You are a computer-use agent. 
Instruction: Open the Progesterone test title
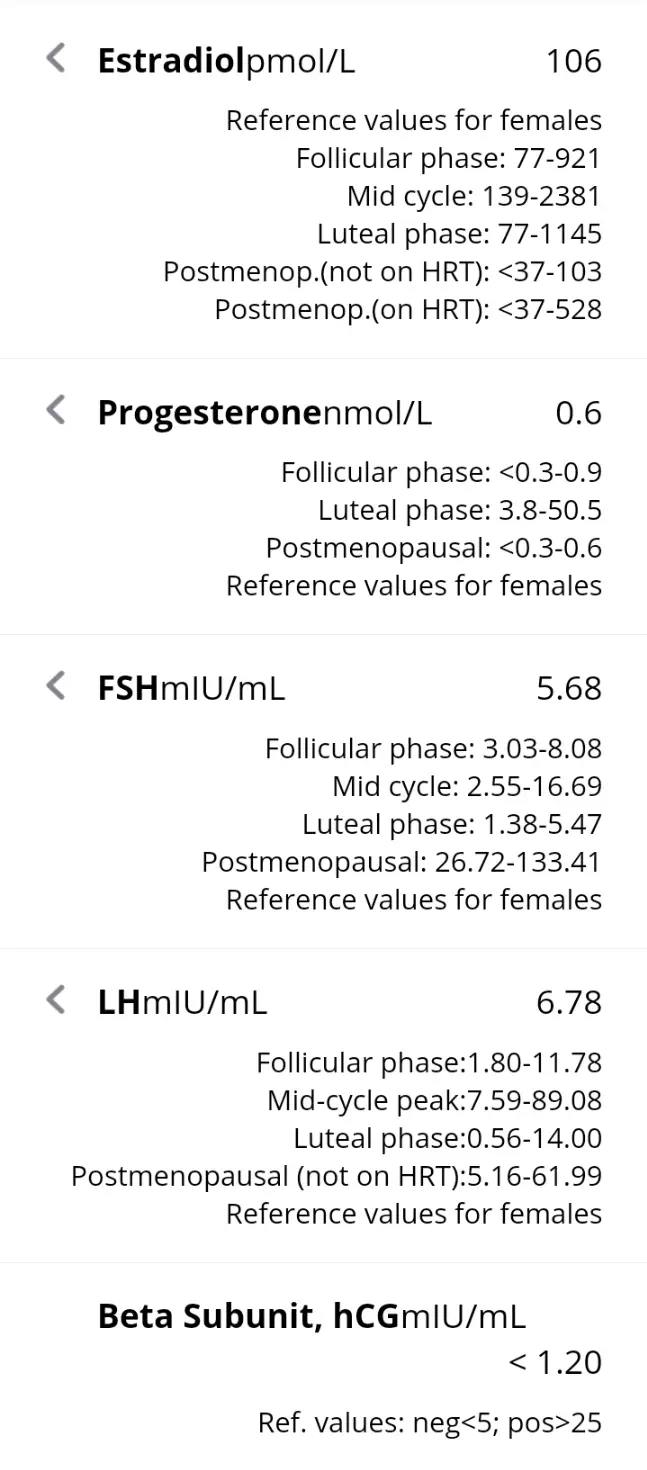pos(210,413)
